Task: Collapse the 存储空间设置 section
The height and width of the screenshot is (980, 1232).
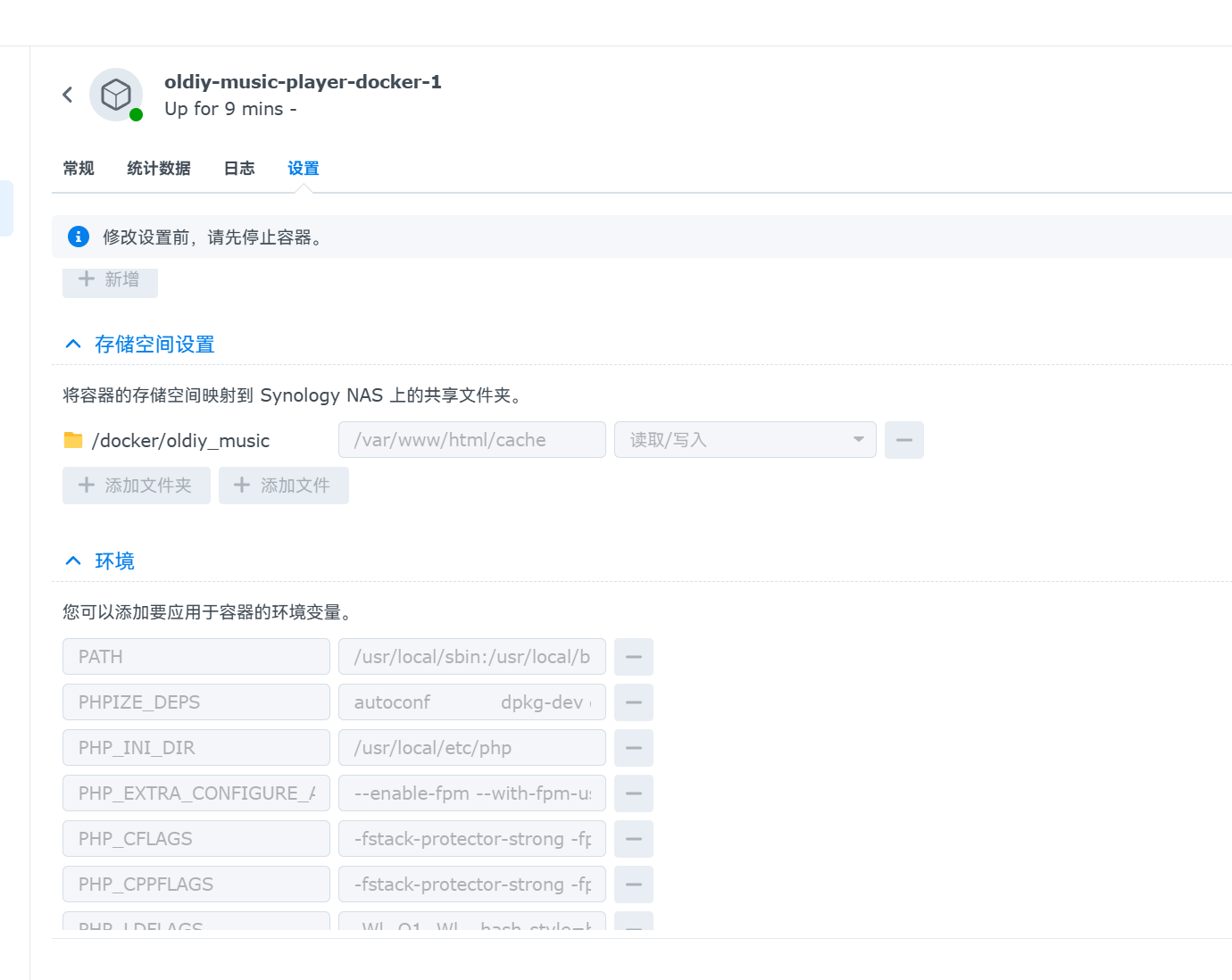Action: click(73, 345)
